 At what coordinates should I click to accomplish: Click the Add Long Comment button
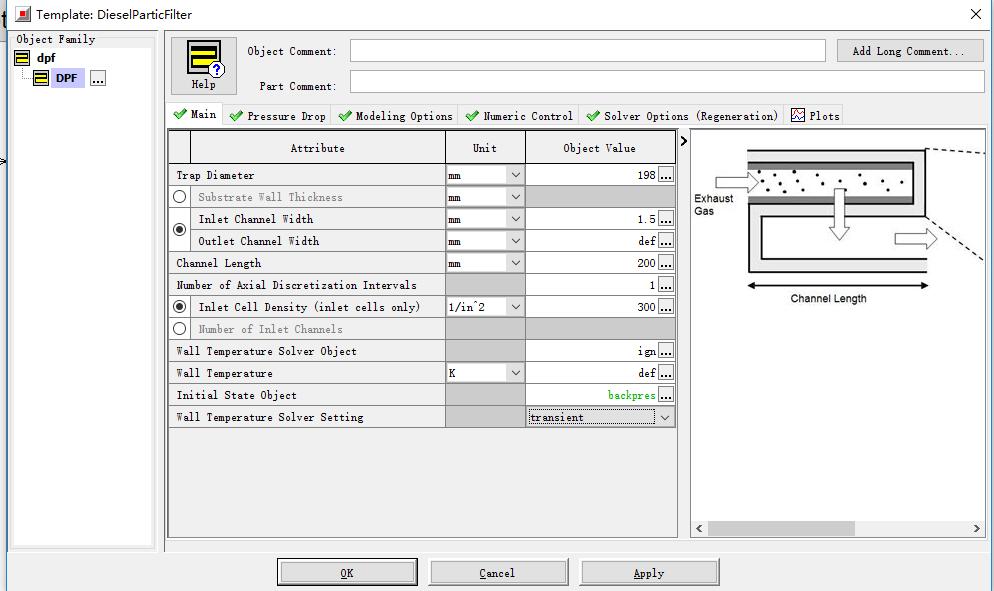pos(909,51)
